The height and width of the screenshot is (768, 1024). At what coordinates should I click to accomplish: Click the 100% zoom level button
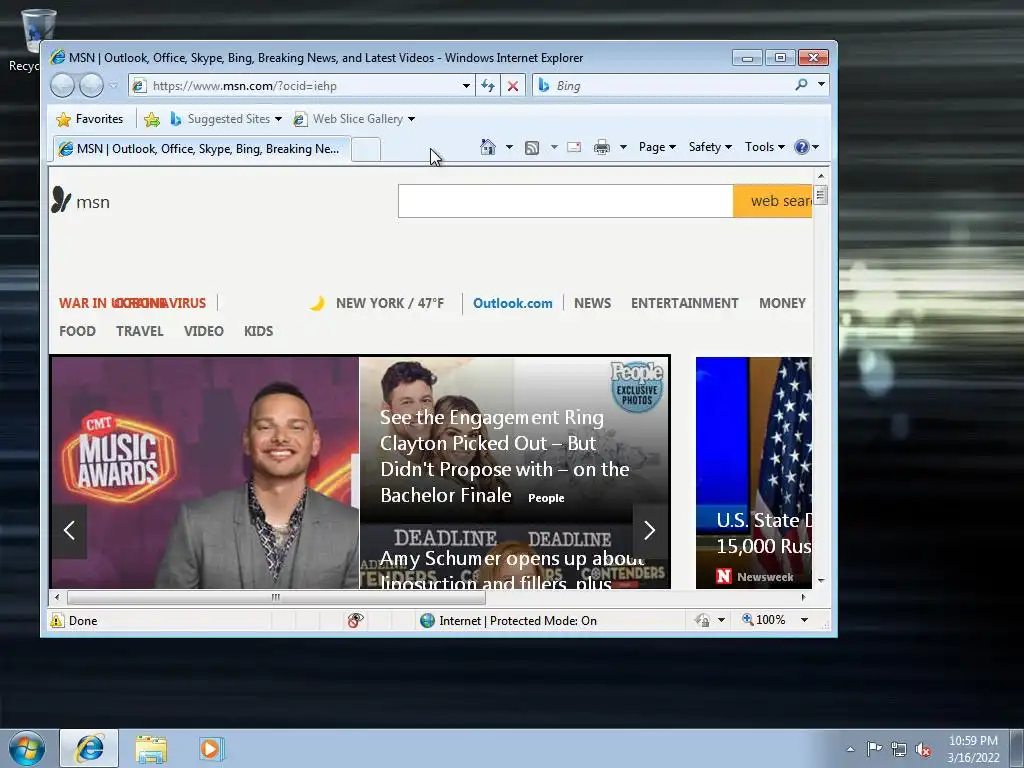point(764,620)
